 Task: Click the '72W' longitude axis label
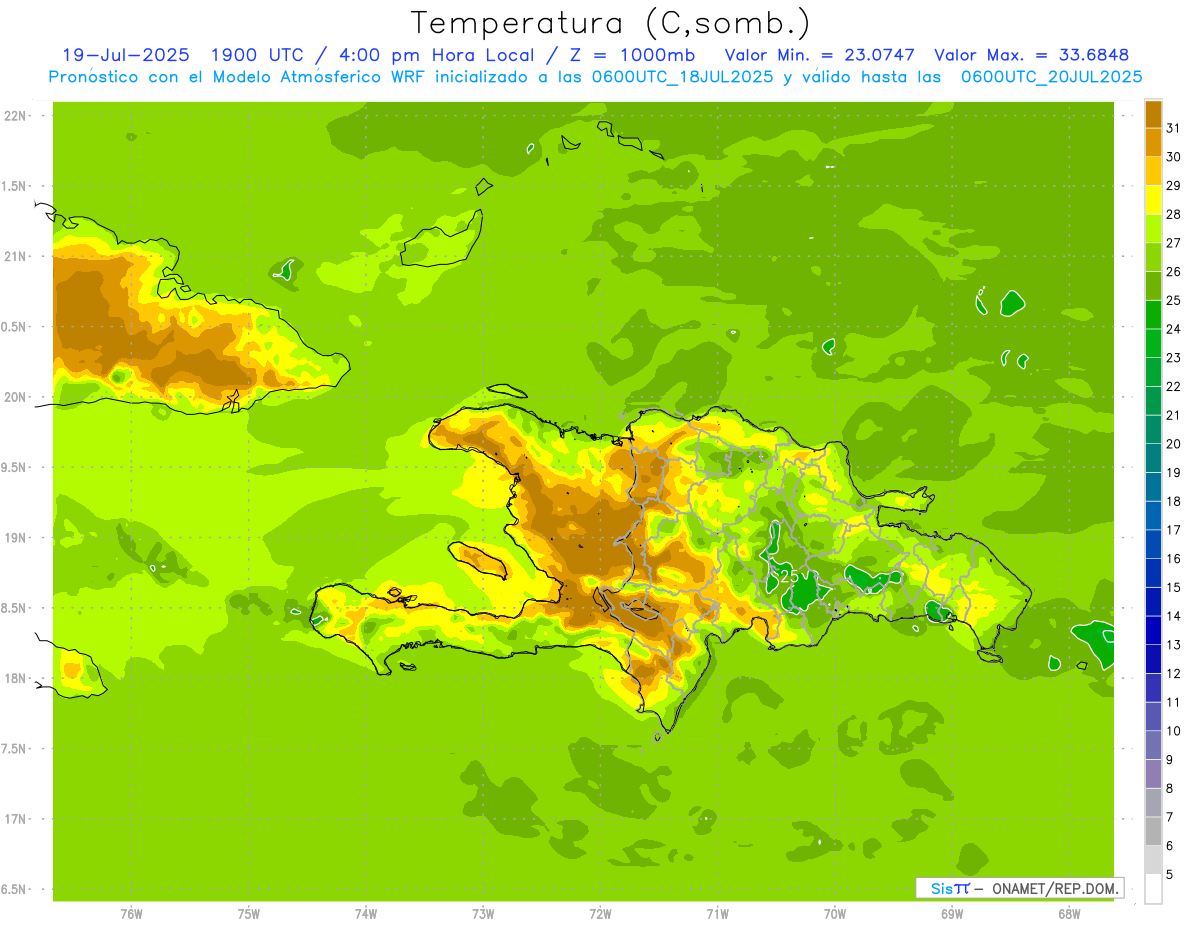600,913
